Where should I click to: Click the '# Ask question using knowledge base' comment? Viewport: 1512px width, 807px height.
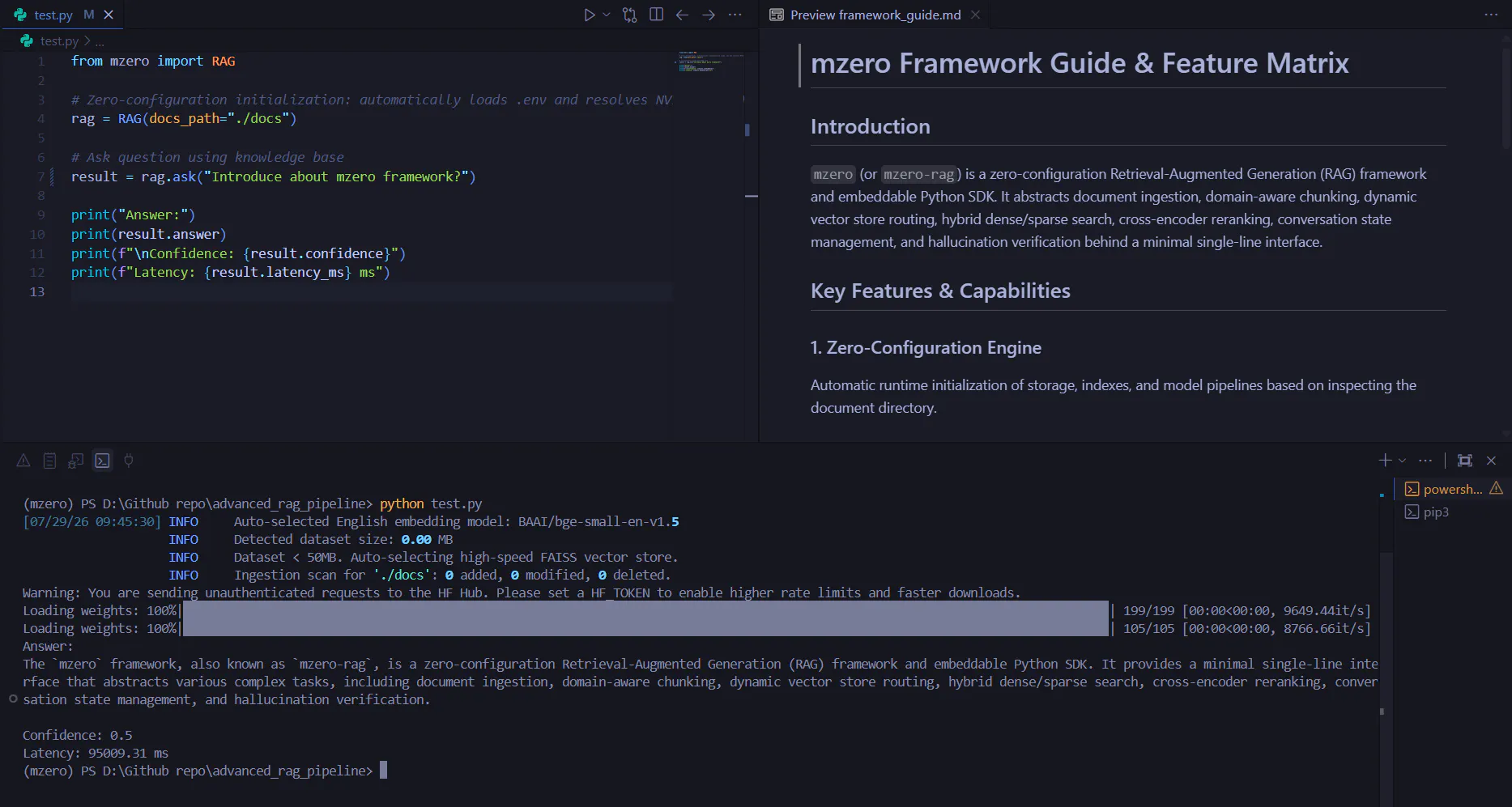[x=207, y=157]
